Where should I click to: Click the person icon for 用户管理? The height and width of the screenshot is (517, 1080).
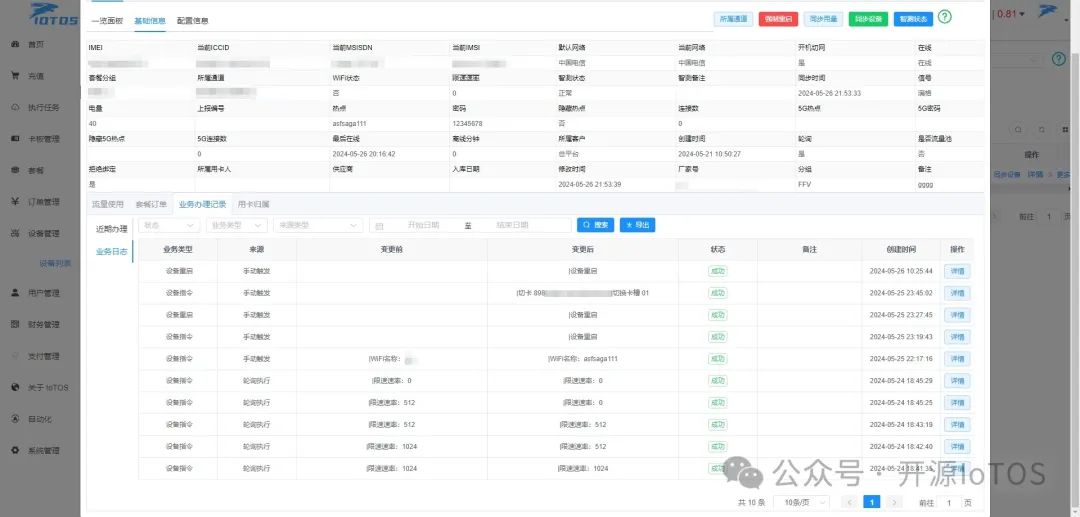15,293
